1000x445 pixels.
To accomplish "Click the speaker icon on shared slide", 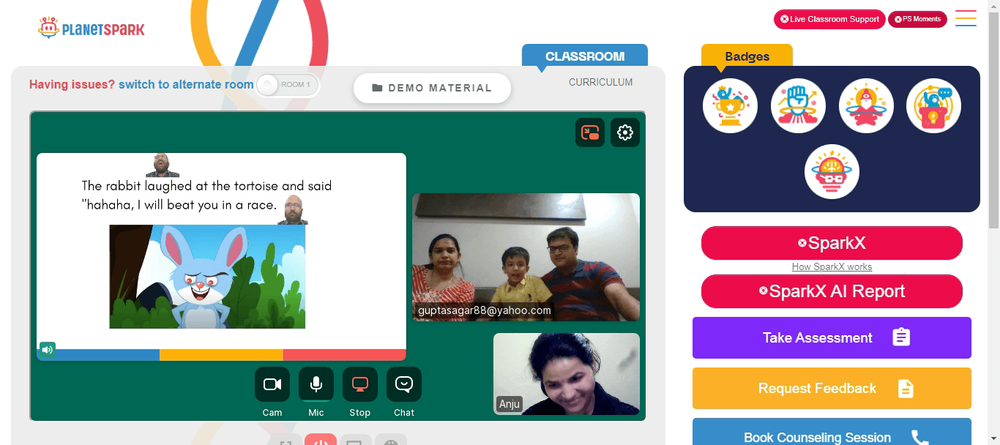I will pyautogui.click(x=47, y=349).
